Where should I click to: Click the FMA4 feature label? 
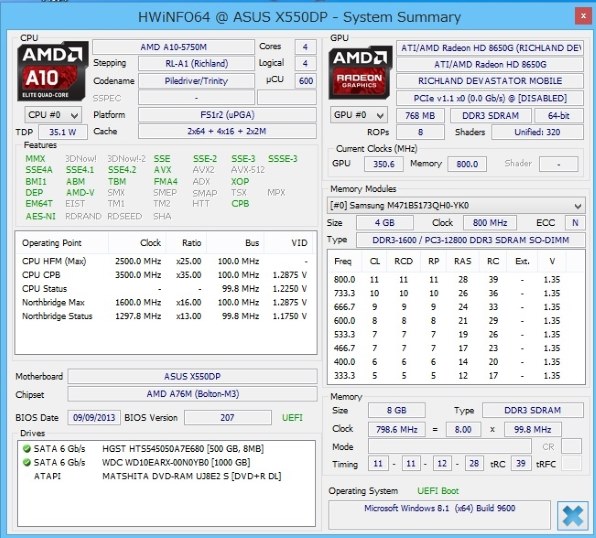point(166,181)
